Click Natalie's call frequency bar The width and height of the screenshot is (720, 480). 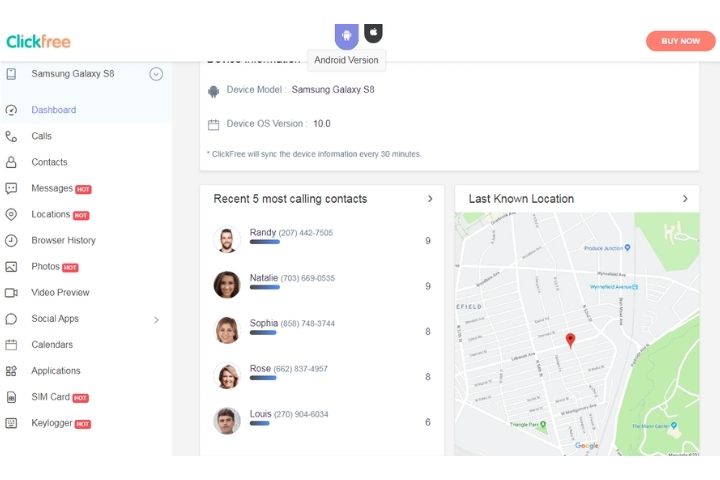[264, 287]
